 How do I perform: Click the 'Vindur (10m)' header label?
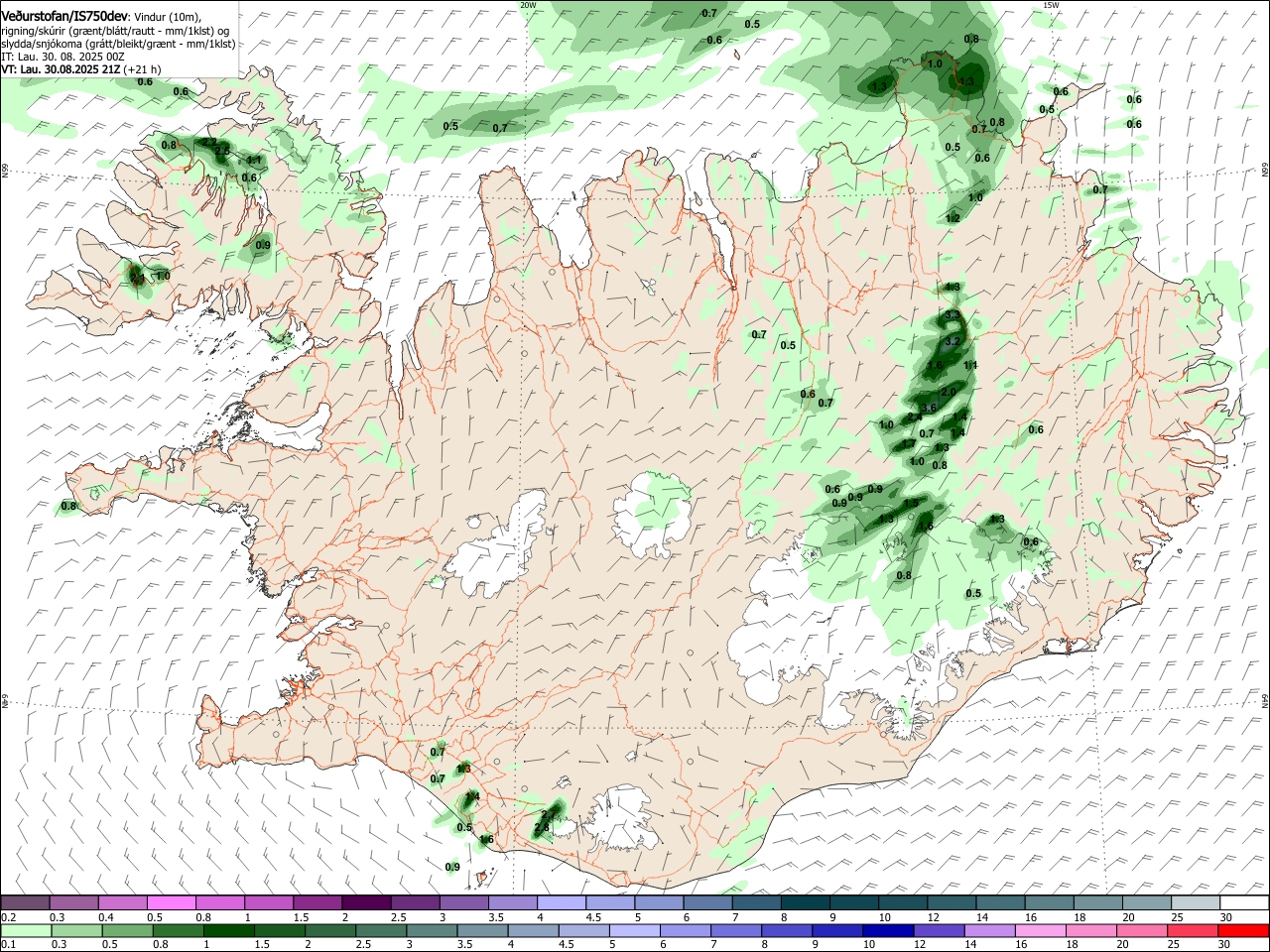pos(167,16)
